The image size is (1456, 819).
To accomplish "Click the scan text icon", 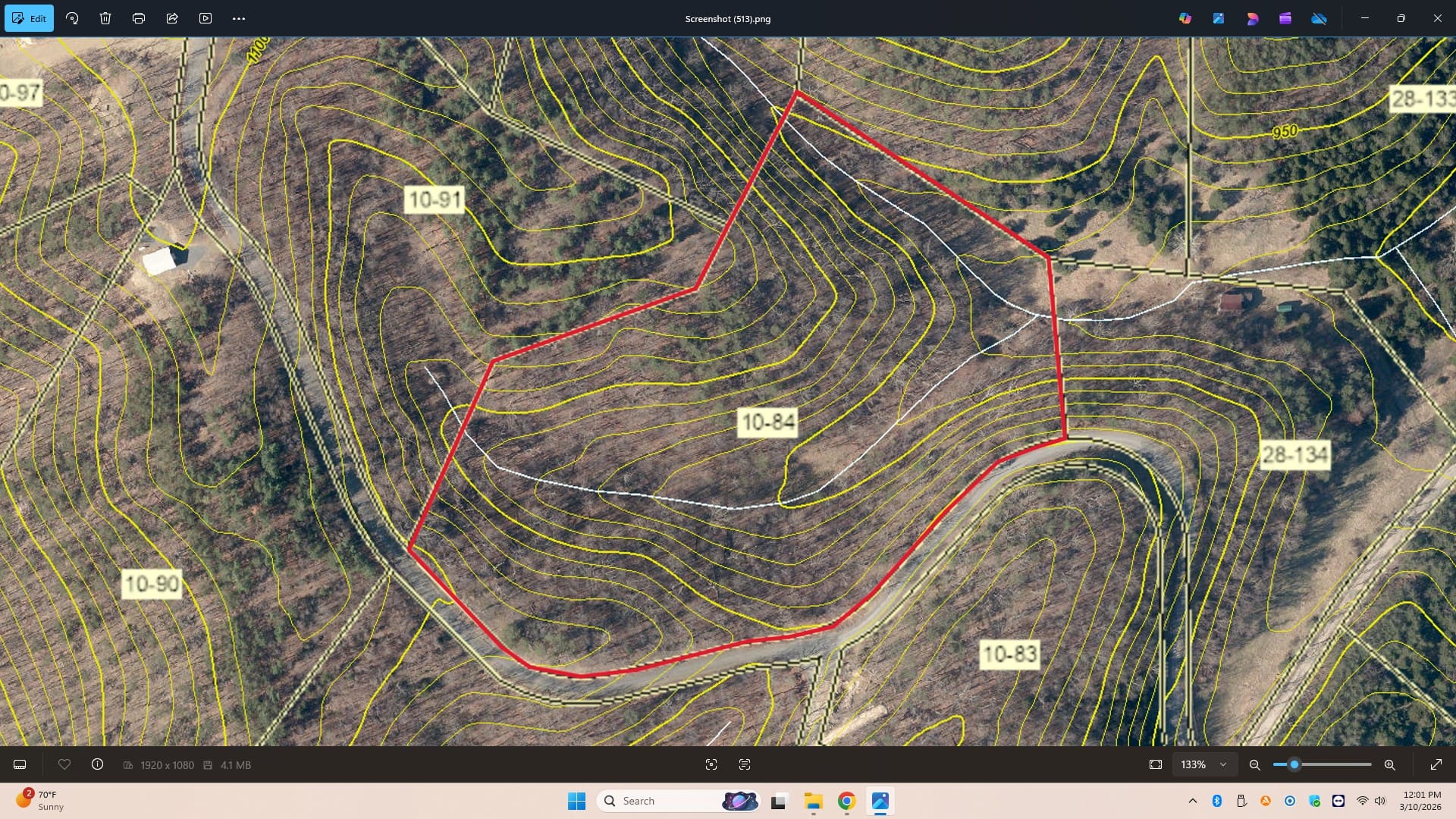I will [x=745, y=764].
